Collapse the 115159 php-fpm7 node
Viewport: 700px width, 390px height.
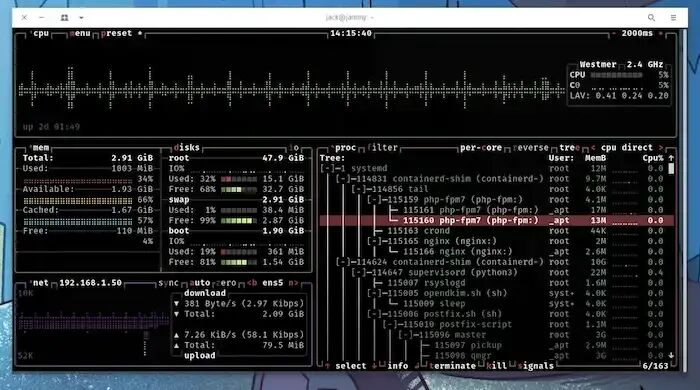tap(374, 200)
